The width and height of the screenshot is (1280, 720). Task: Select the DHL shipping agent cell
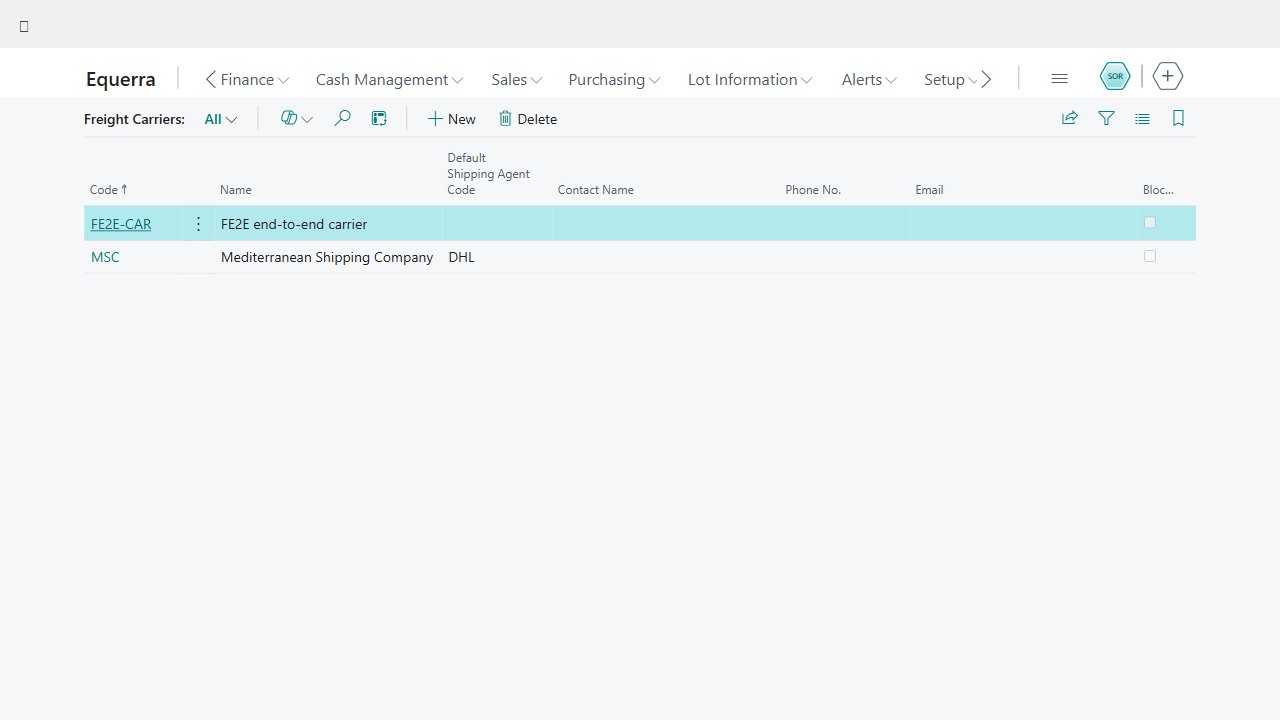[x=497, y=257]
